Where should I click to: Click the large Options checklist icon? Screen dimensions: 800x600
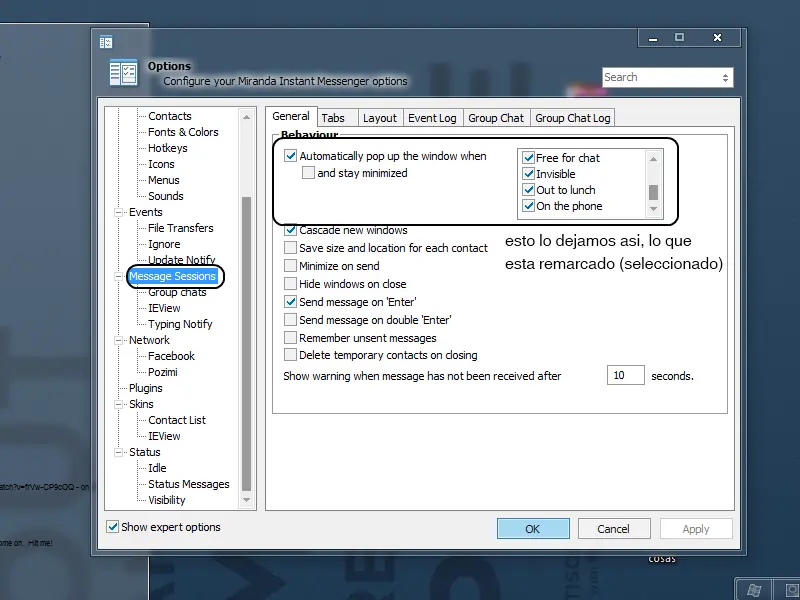[x=123, y=72]
